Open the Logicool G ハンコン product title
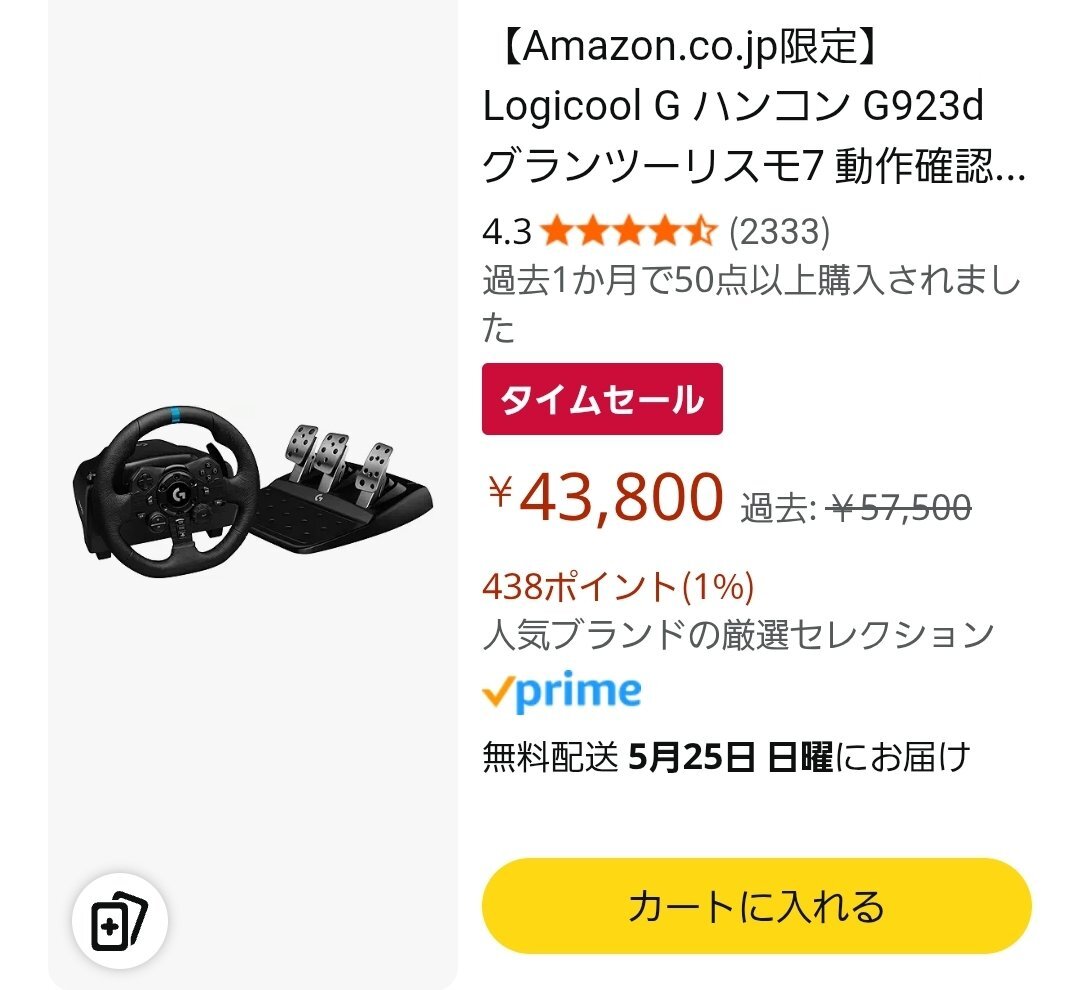The image size is (1080, 990). coord(755,106)
